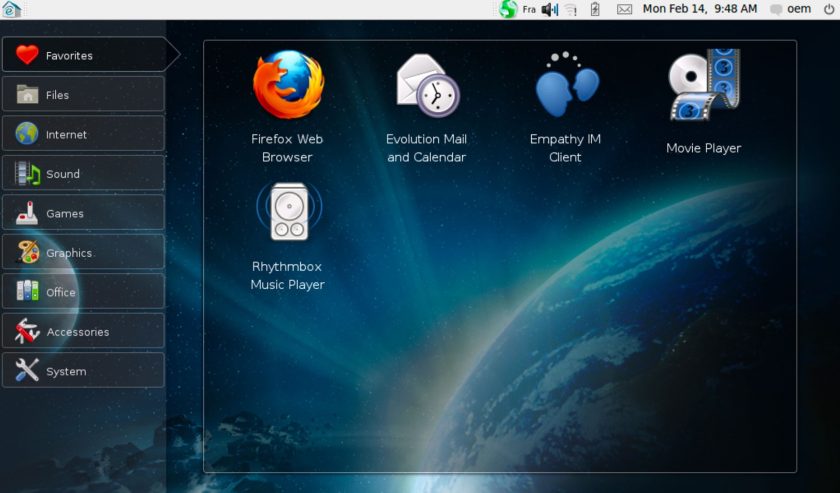The width and height of the screenshot is (840, 493).
Task: Click the joystick icon beside Games
Action: pos(27,213)
